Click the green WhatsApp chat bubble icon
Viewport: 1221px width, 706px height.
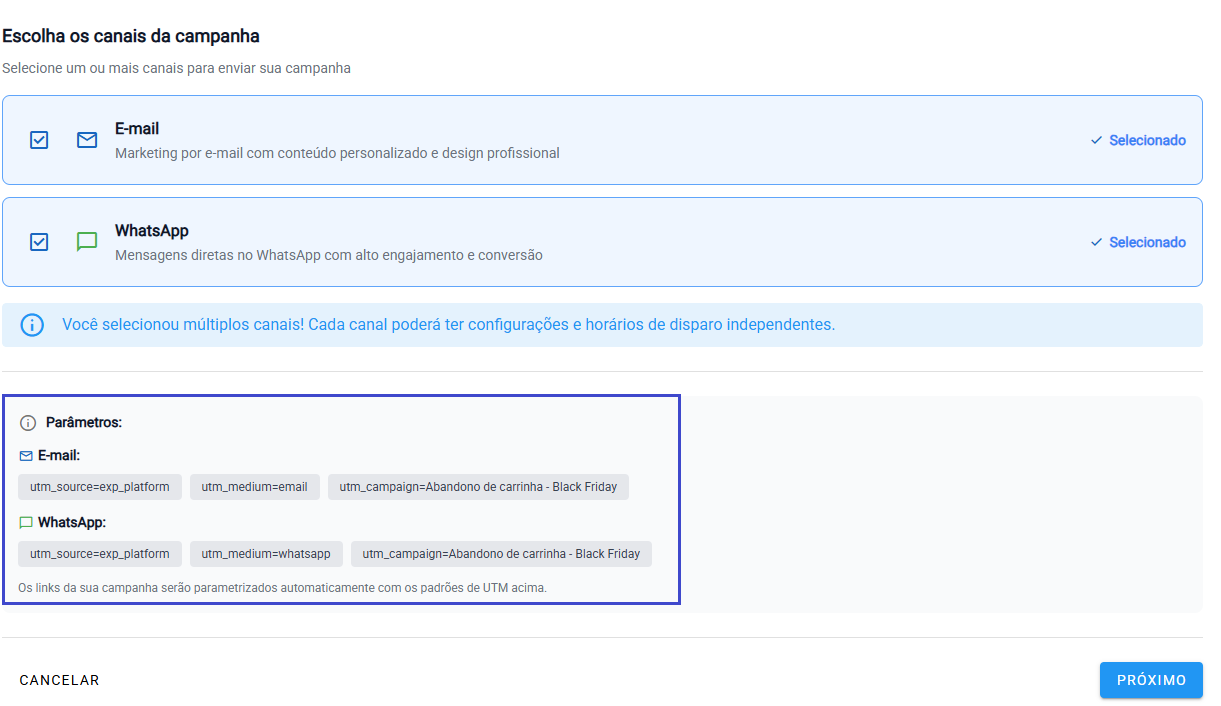click(87, 242)
